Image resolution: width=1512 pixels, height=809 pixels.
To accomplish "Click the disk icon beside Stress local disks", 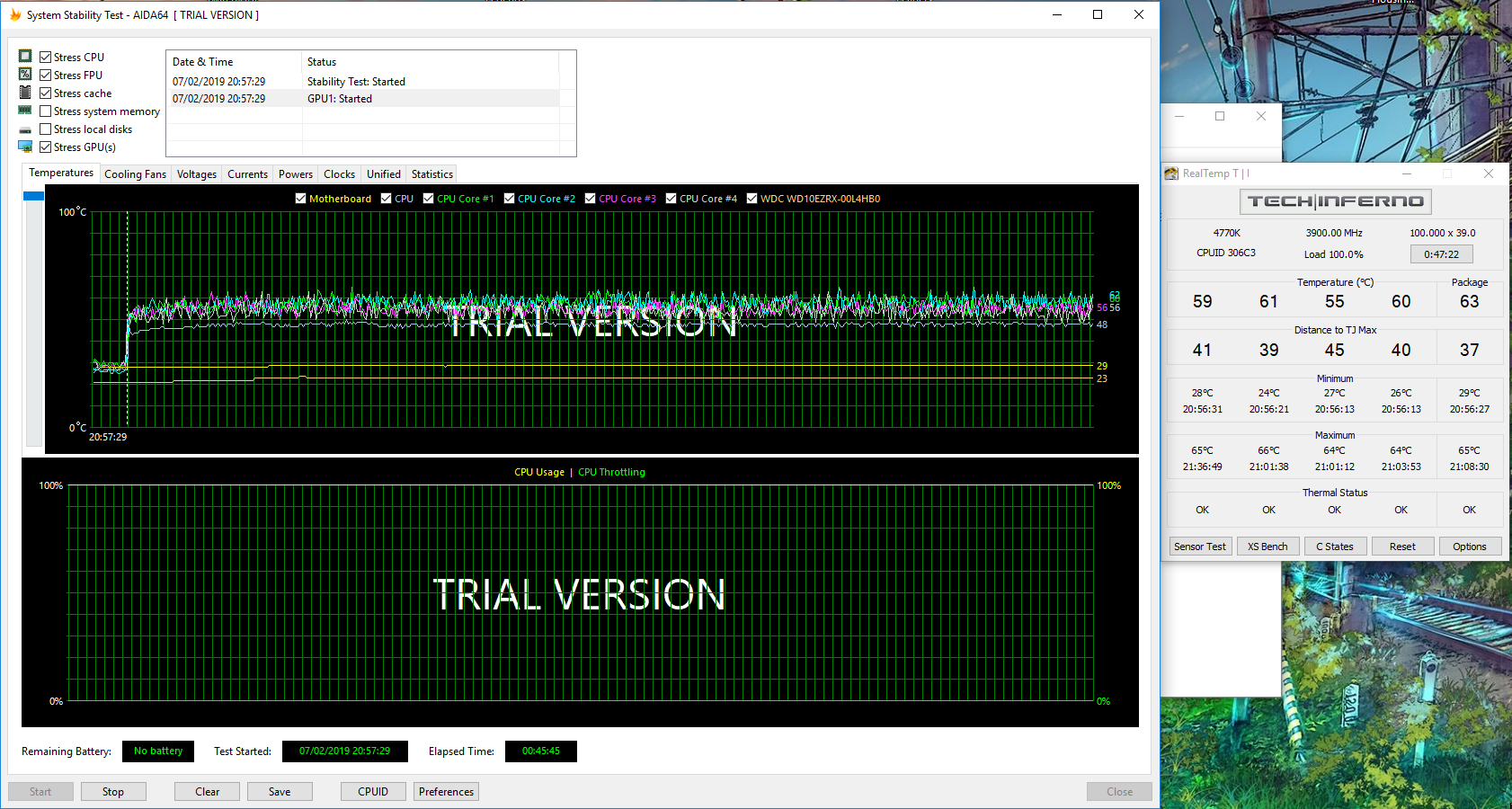I will pos(25,129).
